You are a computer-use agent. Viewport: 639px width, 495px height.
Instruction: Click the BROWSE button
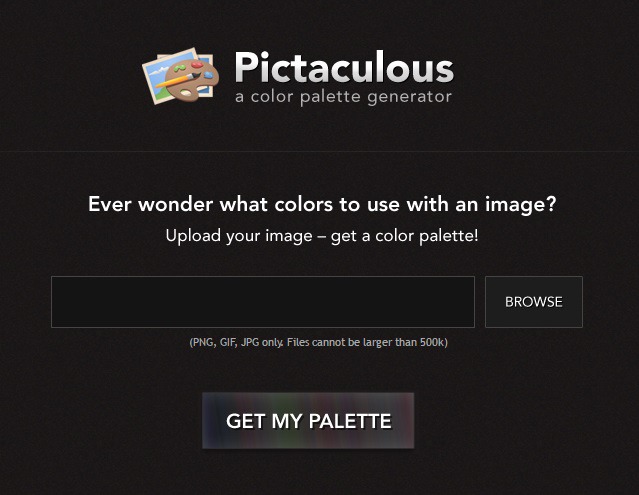pyautogui.click(x=534, y=302)
